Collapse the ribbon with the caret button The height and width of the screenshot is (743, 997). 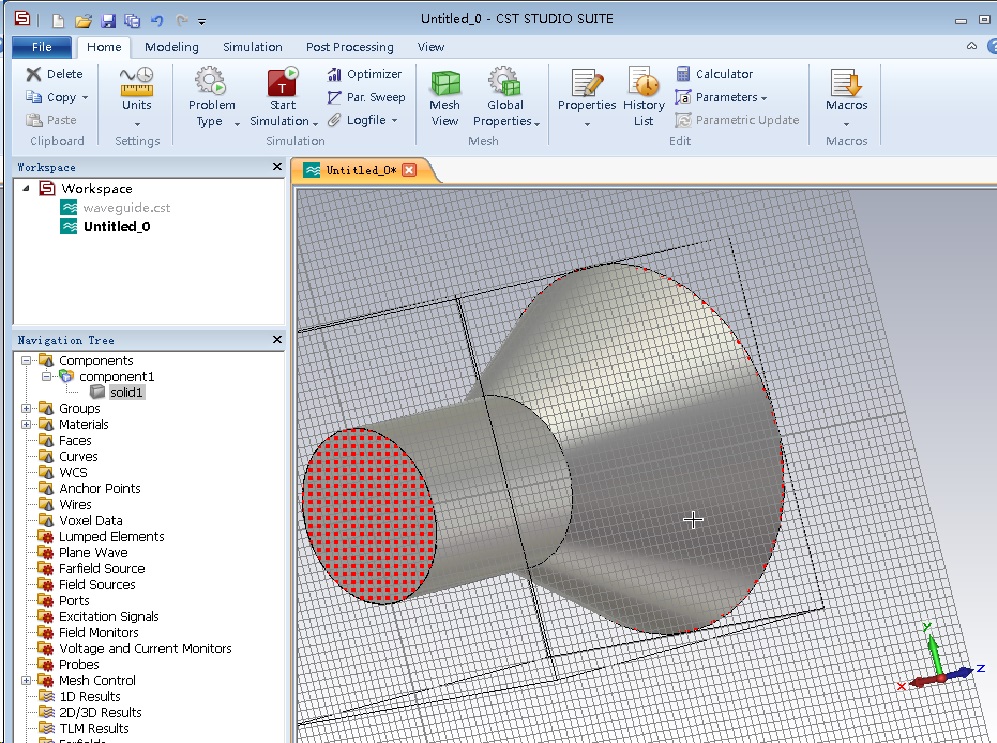[x=972, y=46]
